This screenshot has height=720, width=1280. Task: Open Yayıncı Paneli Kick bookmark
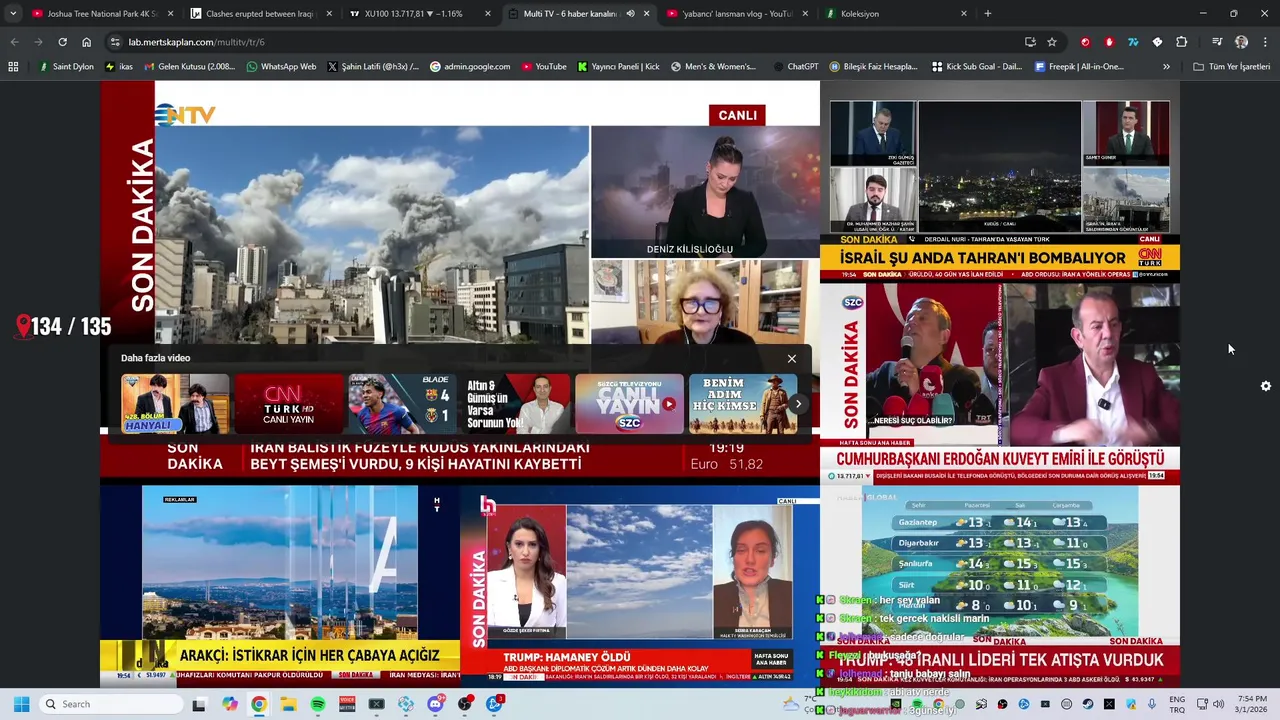tap(619, 67)
